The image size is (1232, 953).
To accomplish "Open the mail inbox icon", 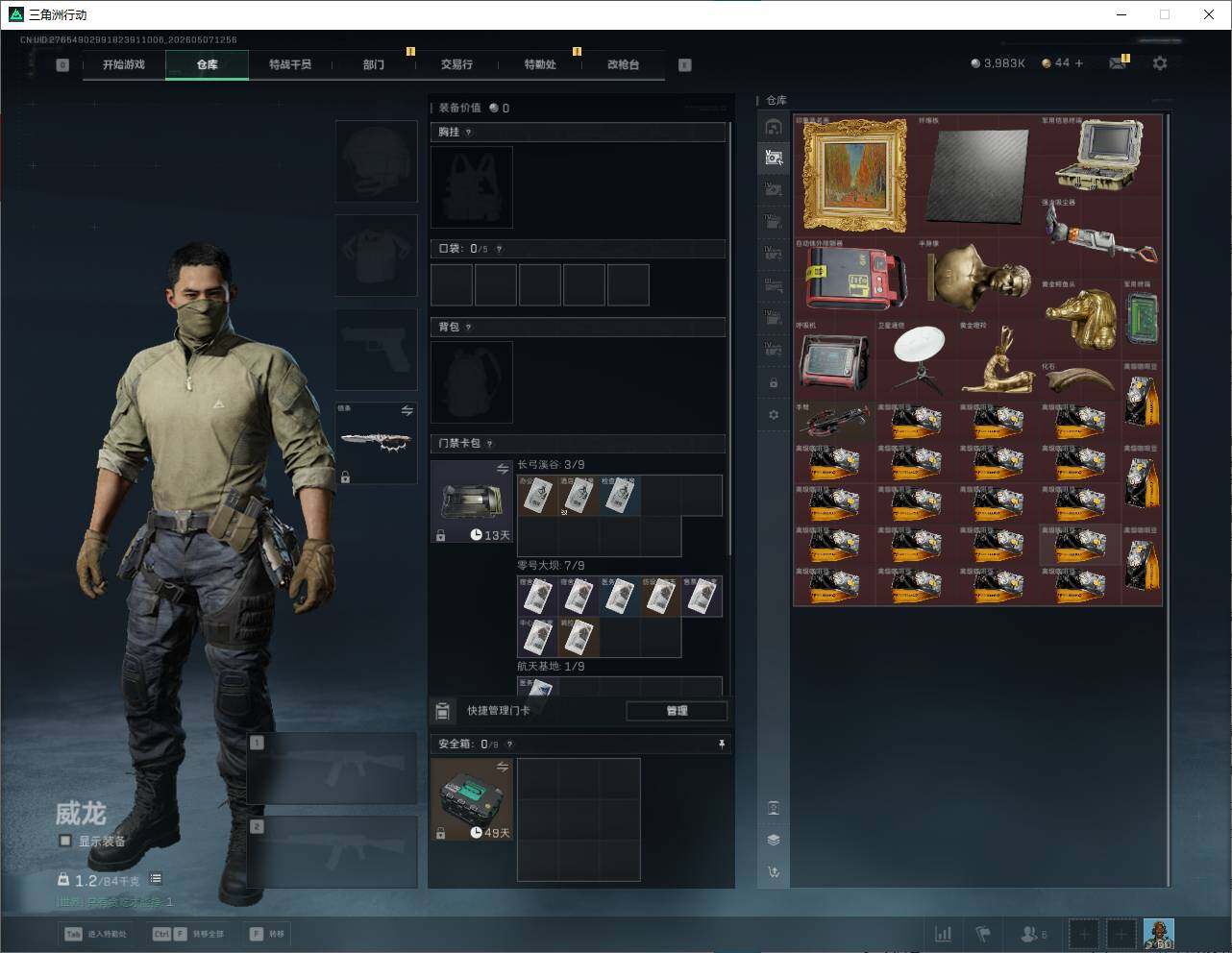I will [1118, 62].
